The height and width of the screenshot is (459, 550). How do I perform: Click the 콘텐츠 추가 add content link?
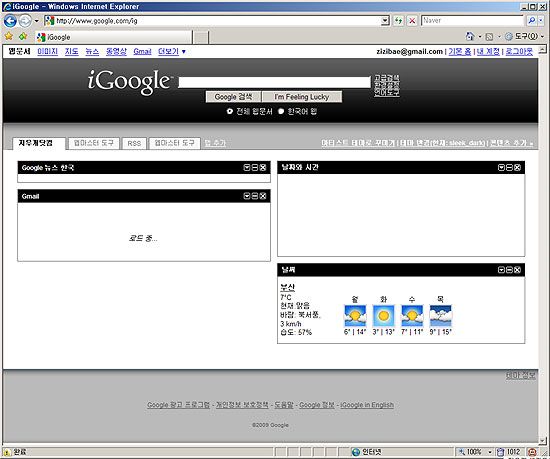pyautogui.click(x=511, y=143)
